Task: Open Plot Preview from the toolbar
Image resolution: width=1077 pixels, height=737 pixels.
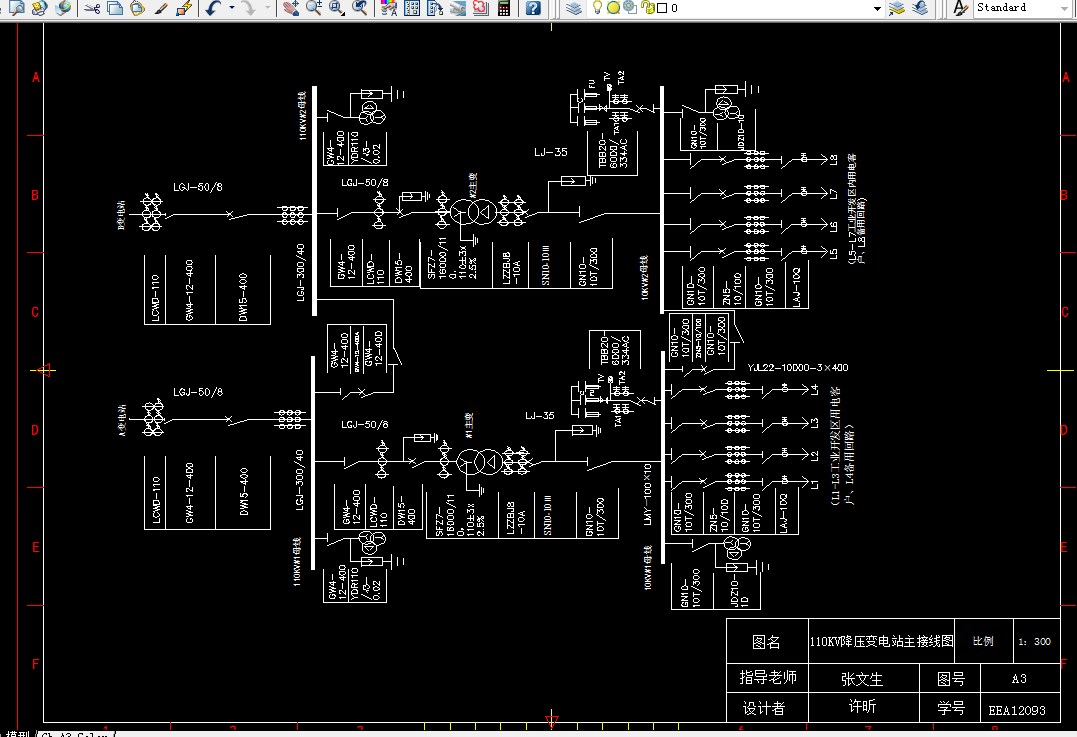Action: (17, 8)
